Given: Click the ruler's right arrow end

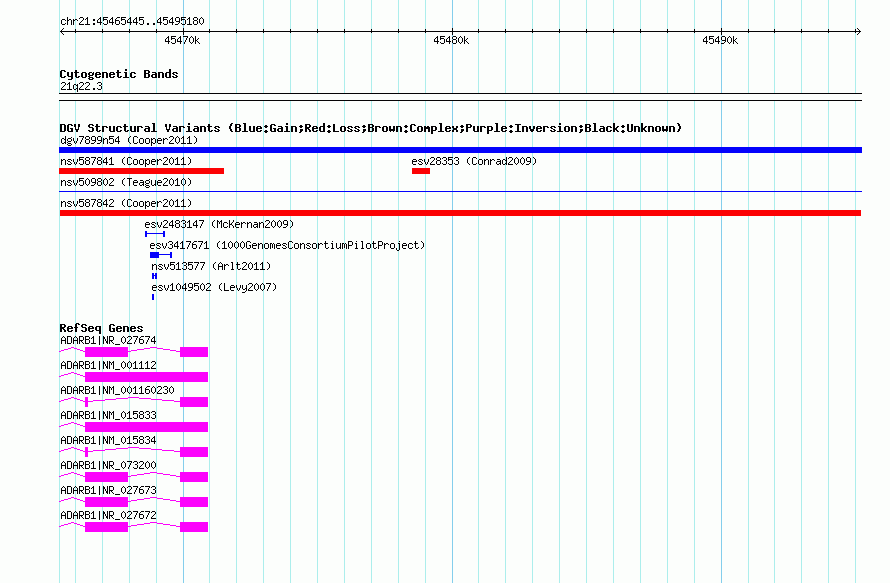Looking at the screenshot, I should click(x=858, y=31).
